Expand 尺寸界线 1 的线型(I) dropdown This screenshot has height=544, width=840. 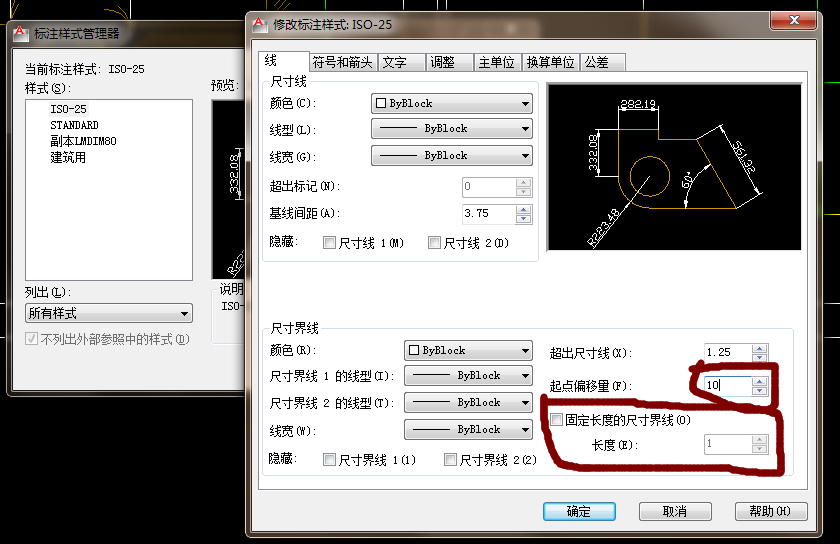pos(468,376)
